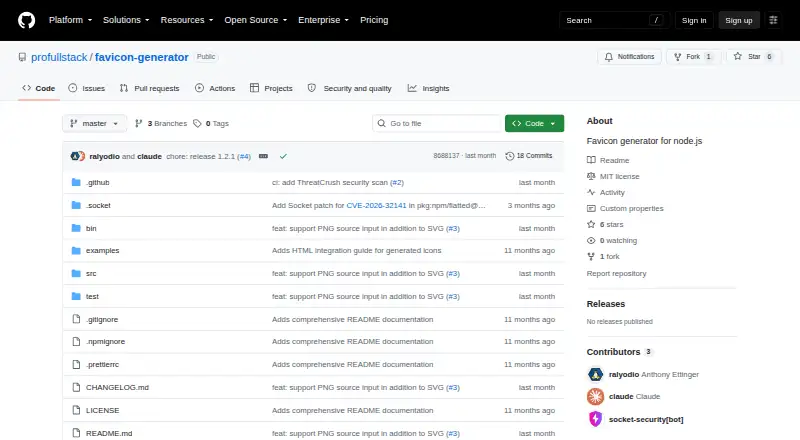Image resolution: width=800 pixels, height=440 pixels.
Task: Open the Activity link
Action: pyautogui.click(x=606, y=192)
